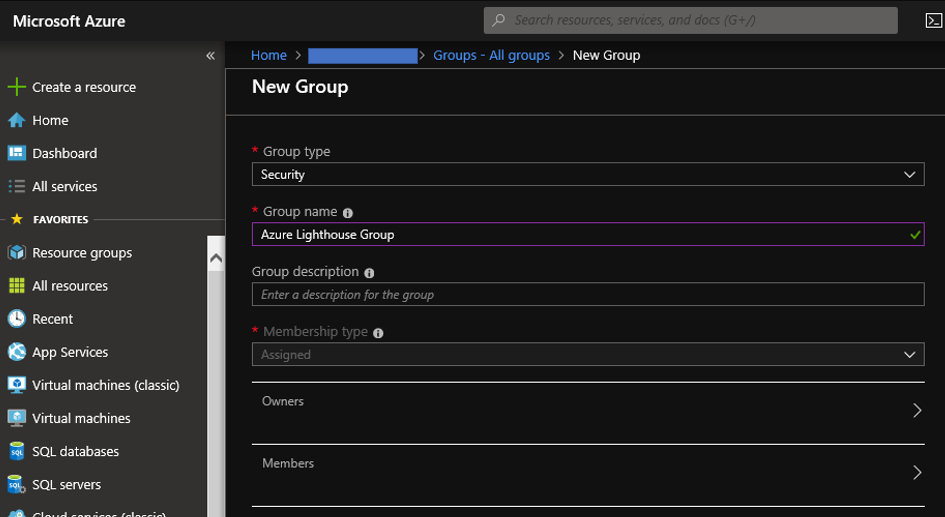Open the Dashboard icon in sidebar
This screenshot has width=945, height=517.
click(x=16, y=153)
